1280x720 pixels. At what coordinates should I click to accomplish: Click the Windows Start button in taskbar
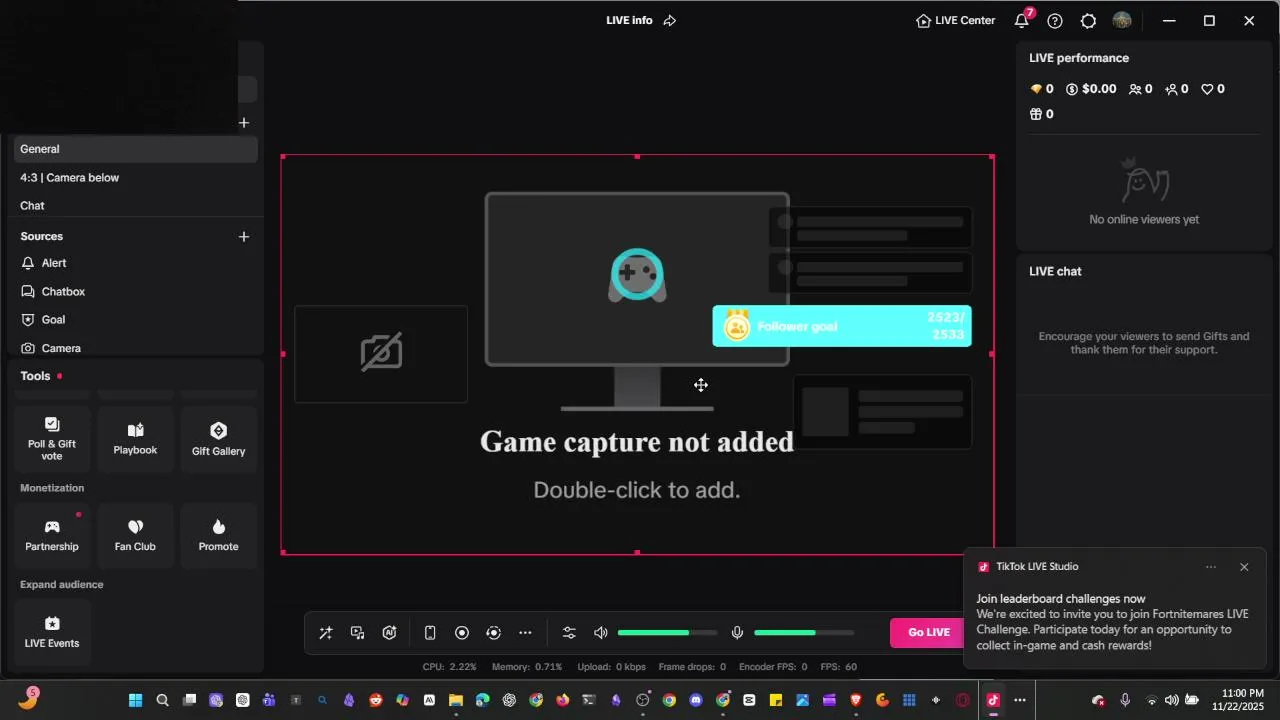point(135,700)
